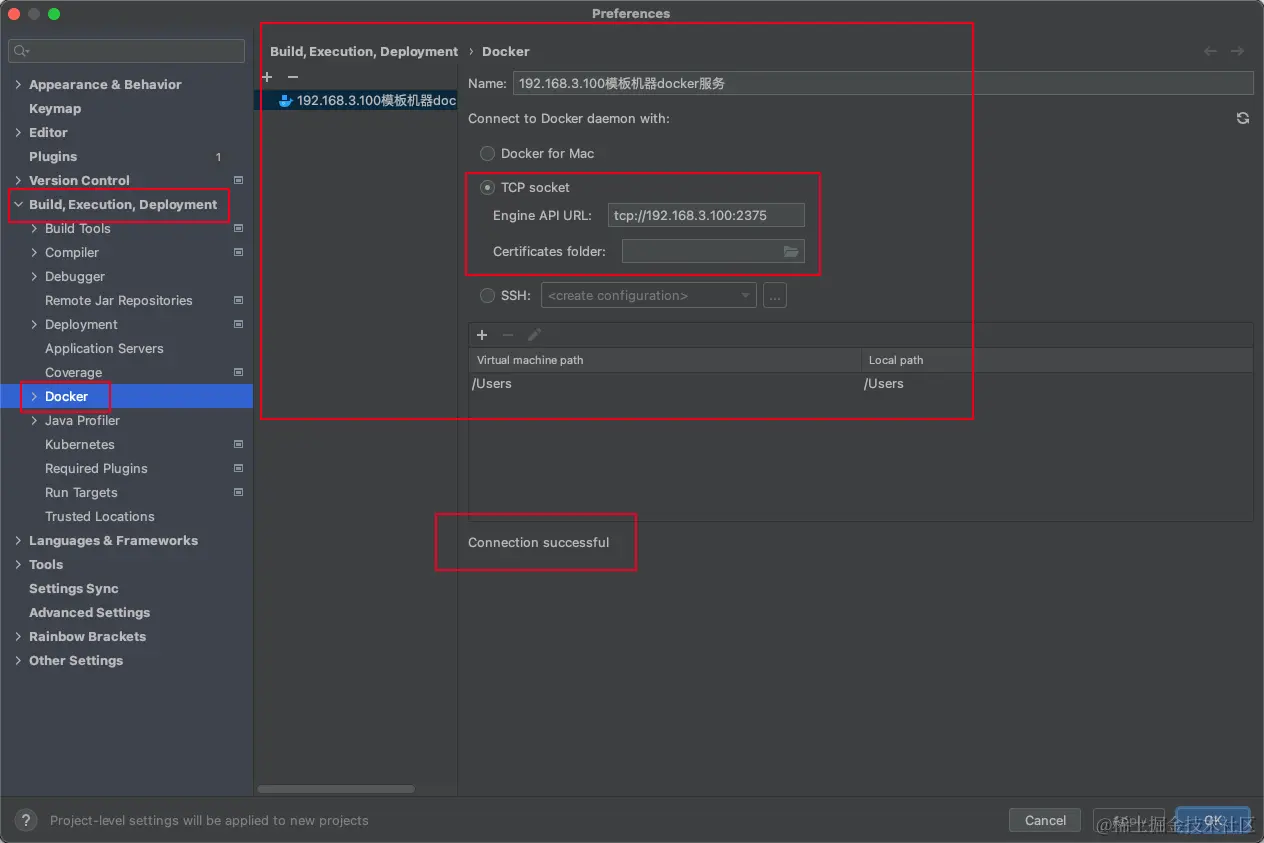Click project-level icon next to Build Tools
The width and height of the screenshot is (1264, 843).
pyautogui.click(x=238, y=228)
